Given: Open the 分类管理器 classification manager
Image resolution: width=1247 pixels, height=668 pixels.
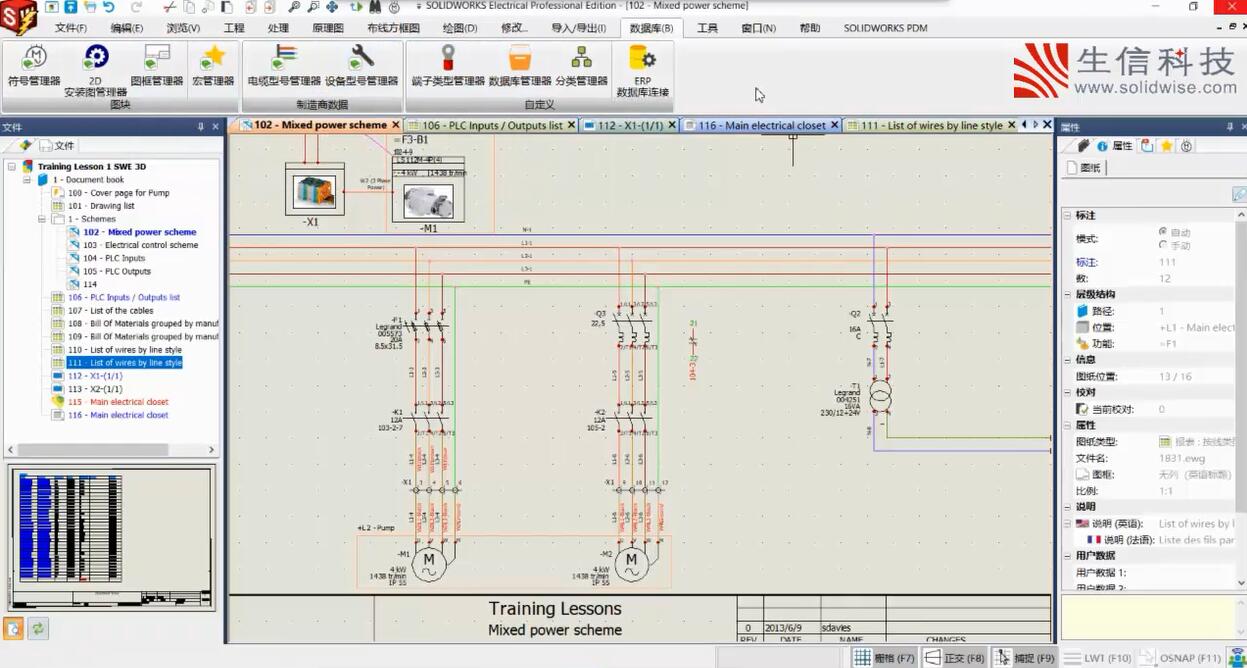Looking at the screenshot, I should tap(581, 66).
